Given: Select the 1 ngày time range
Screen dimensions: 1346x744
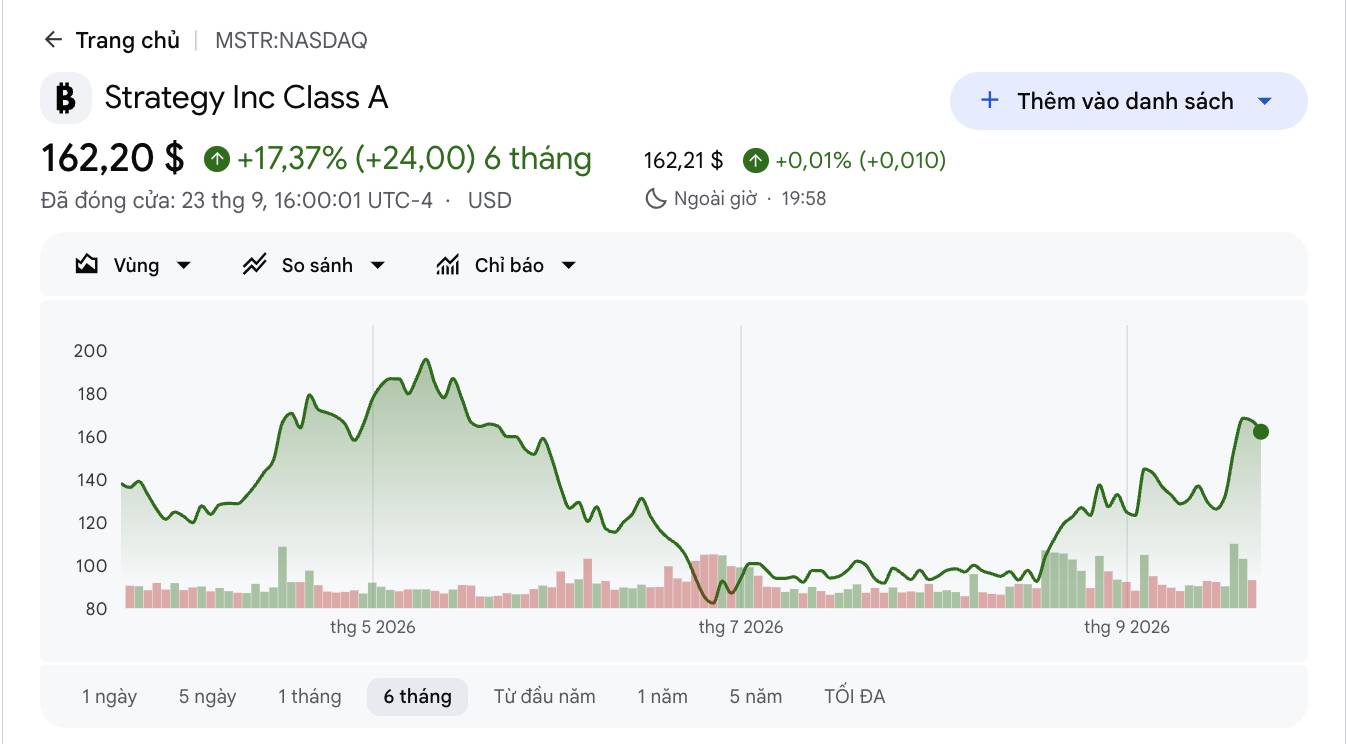Looking at the screenshot, I should click(x=109, y=696).
